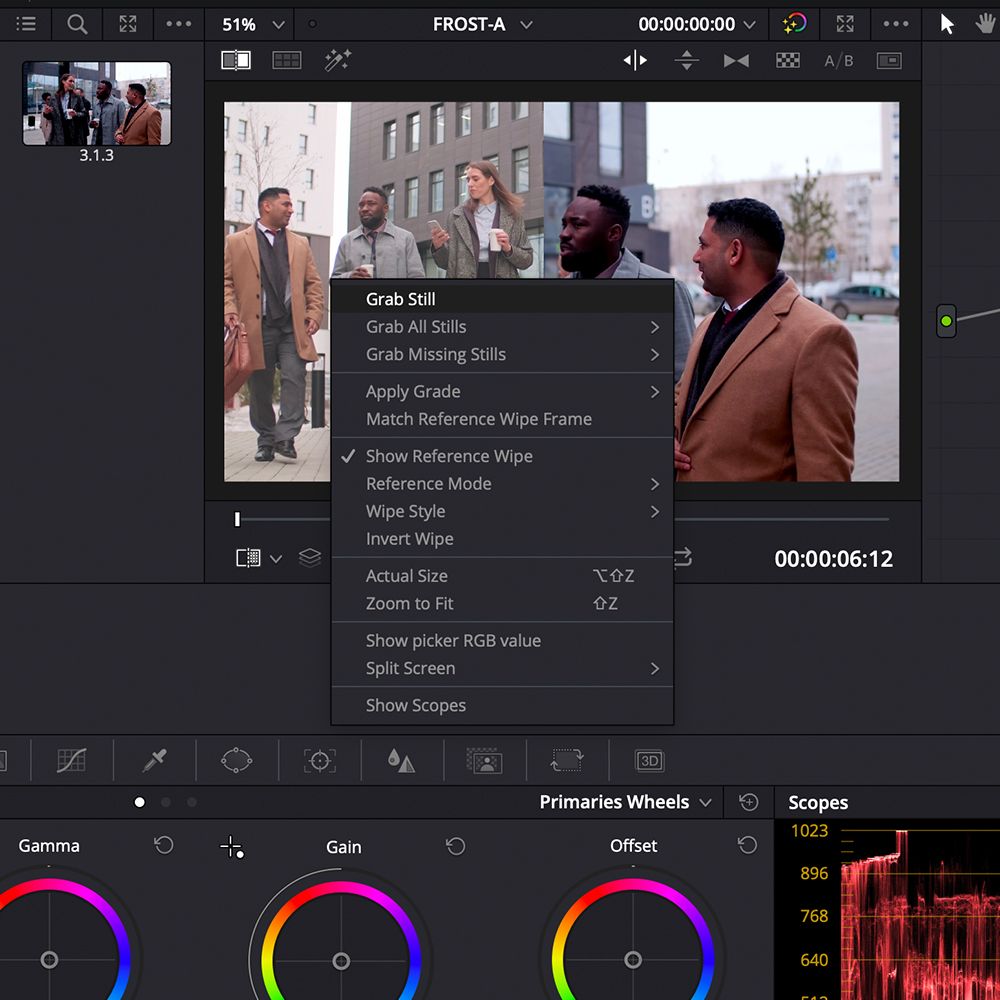1000x1000 pixels.
Task: Reset the Gain color wheel
Action: [455, 846]
